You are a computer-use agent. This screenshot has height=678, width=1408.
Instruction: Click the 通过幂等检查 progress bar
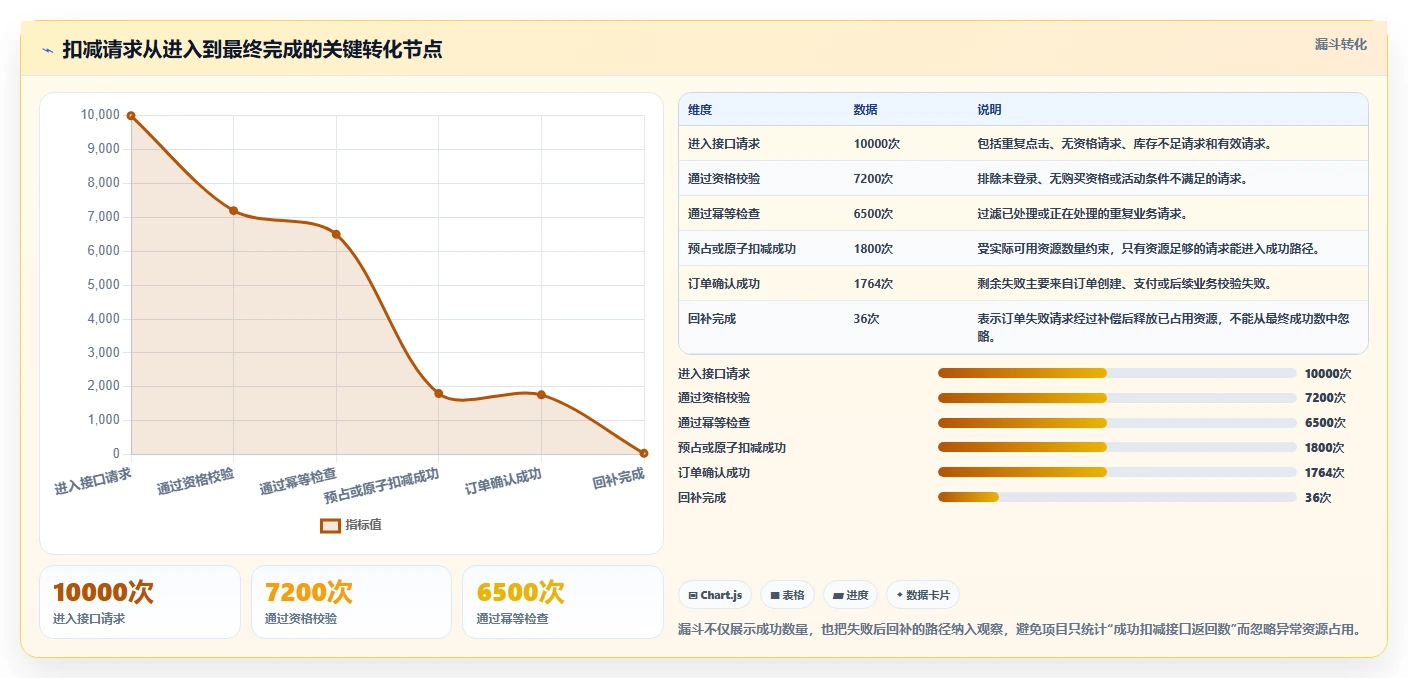pos(1117,423)
